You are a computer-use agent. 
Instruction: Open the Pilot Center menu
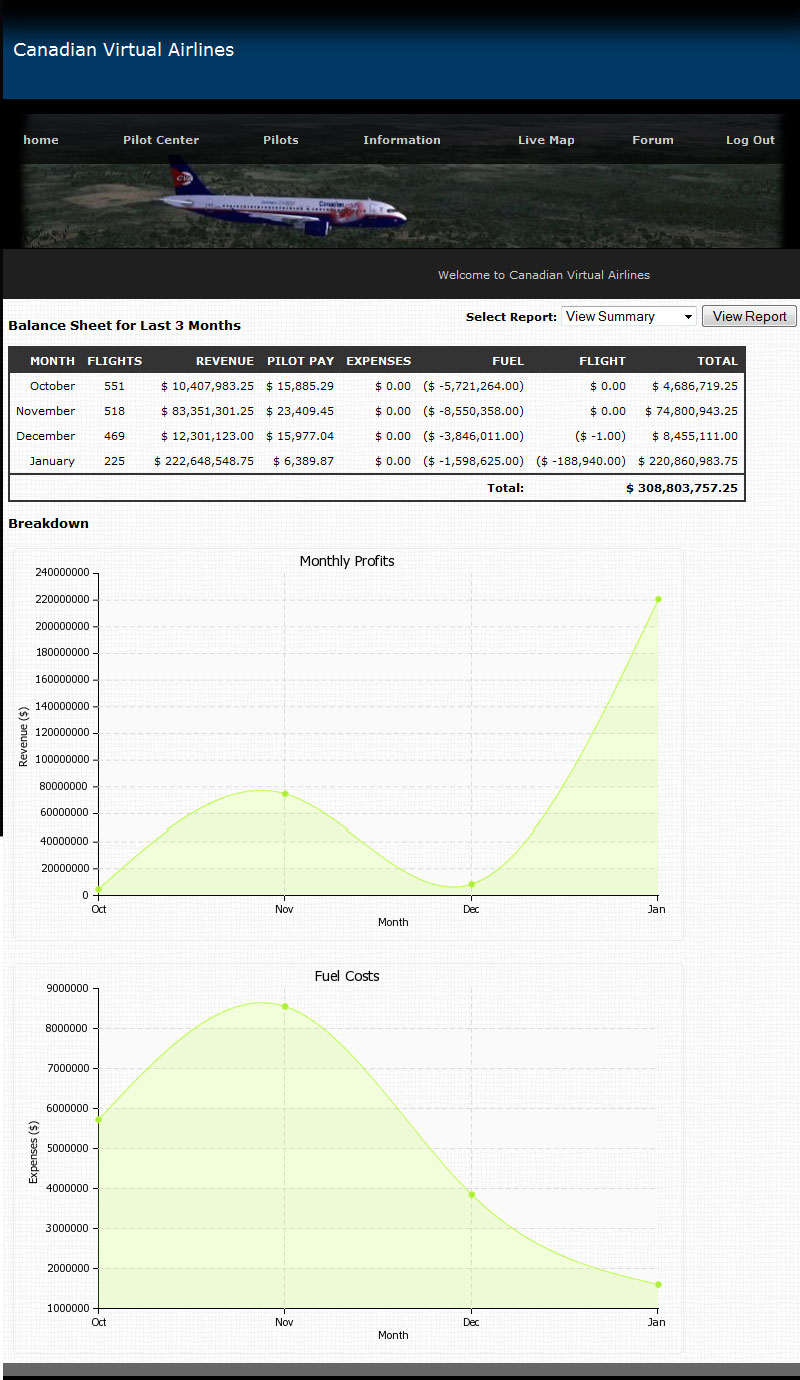coord(161,140)
